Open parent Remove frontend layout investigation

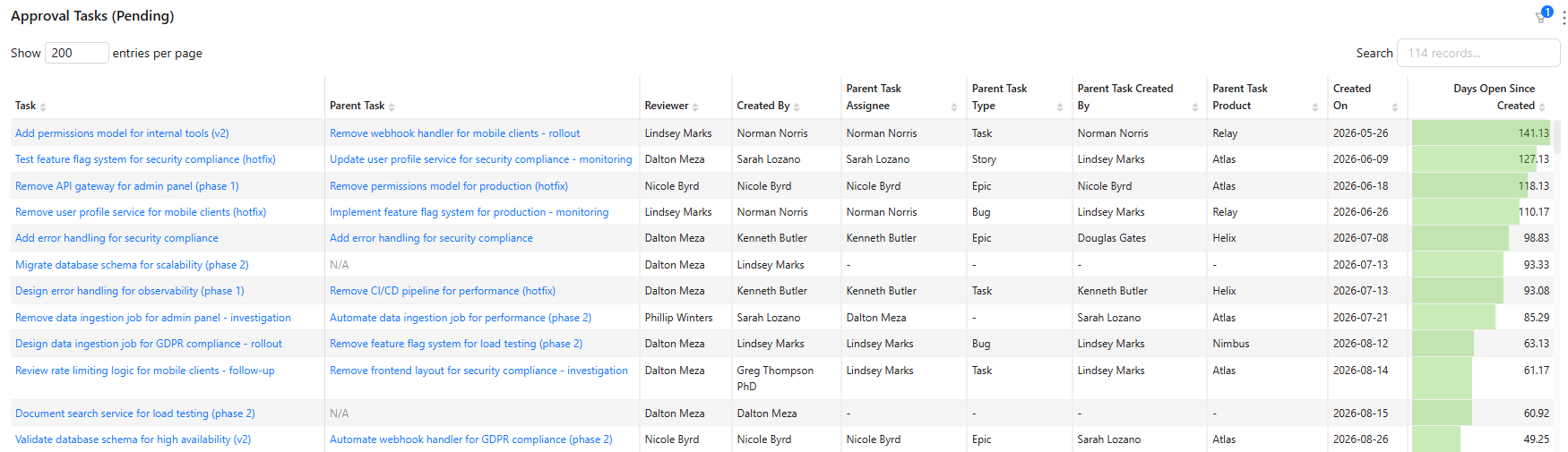tap(478, 371)
